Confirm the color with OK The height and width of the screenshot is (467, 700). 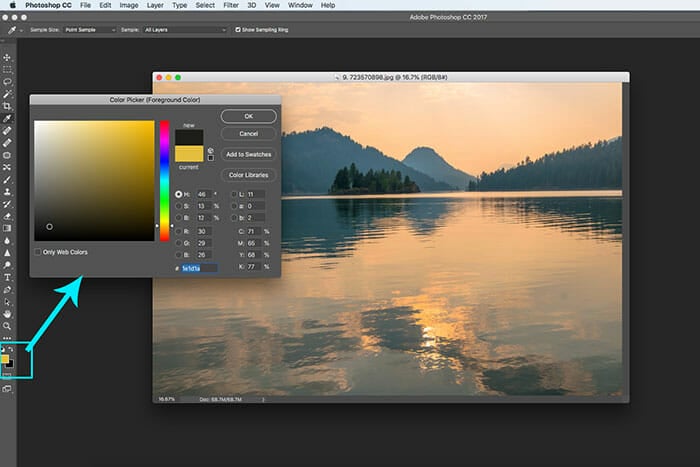(249, 116)
